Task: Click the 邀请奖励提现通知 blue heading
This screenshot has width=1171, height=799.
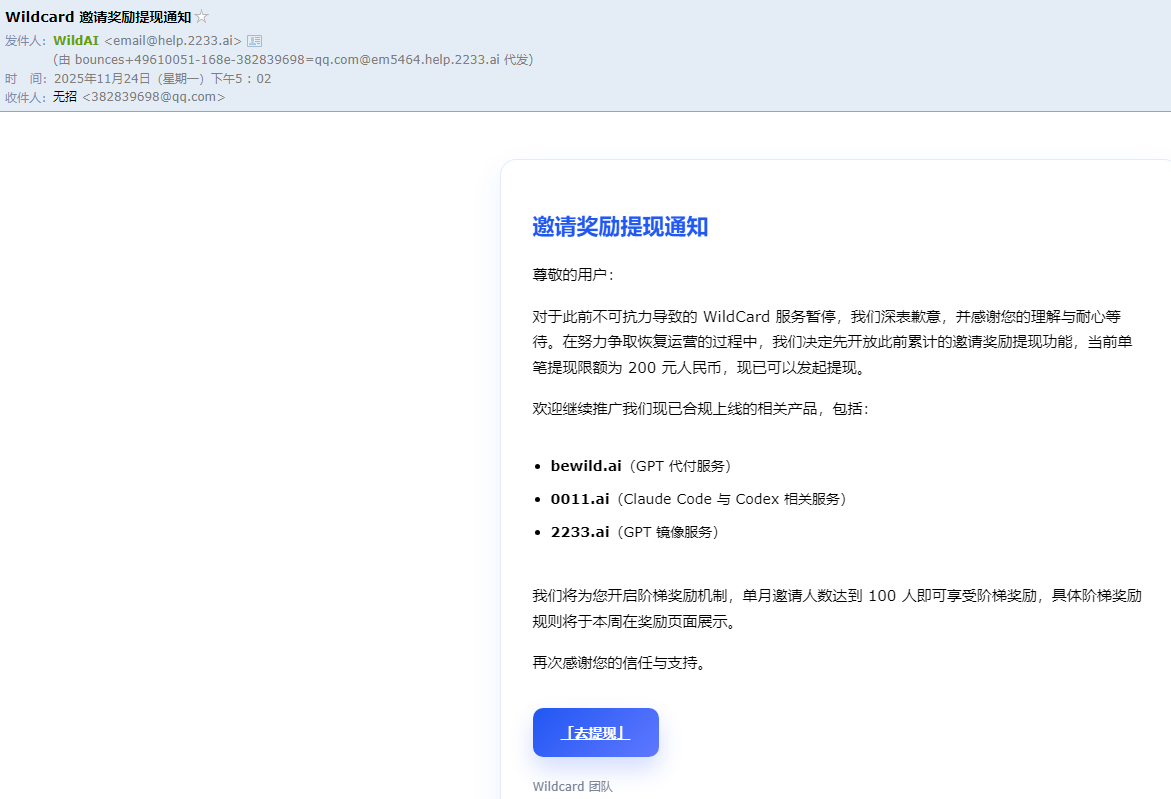Action: [x=620, y=227]
